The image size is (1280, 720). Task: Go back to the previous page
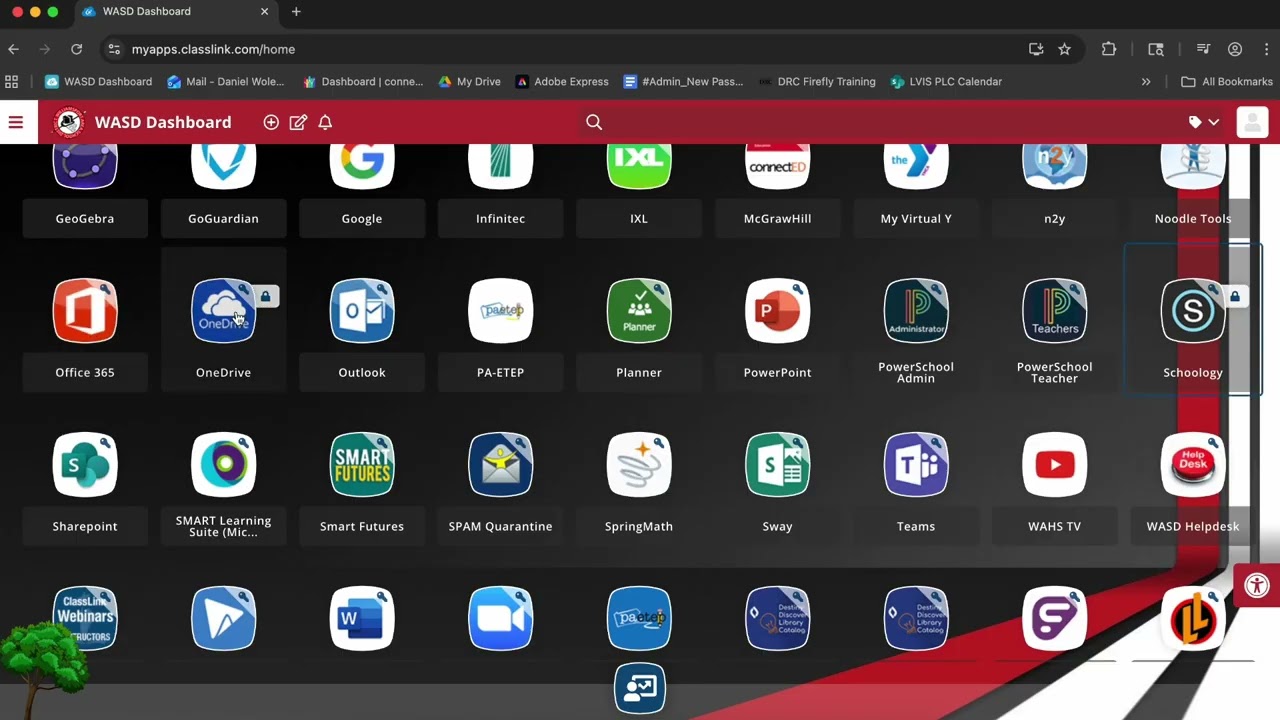click(x=14, y=49)
